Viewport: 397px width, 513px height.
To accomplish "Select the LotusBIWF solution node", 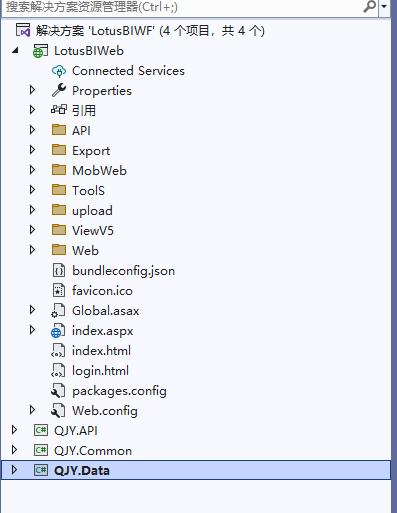I will (150, 31).
